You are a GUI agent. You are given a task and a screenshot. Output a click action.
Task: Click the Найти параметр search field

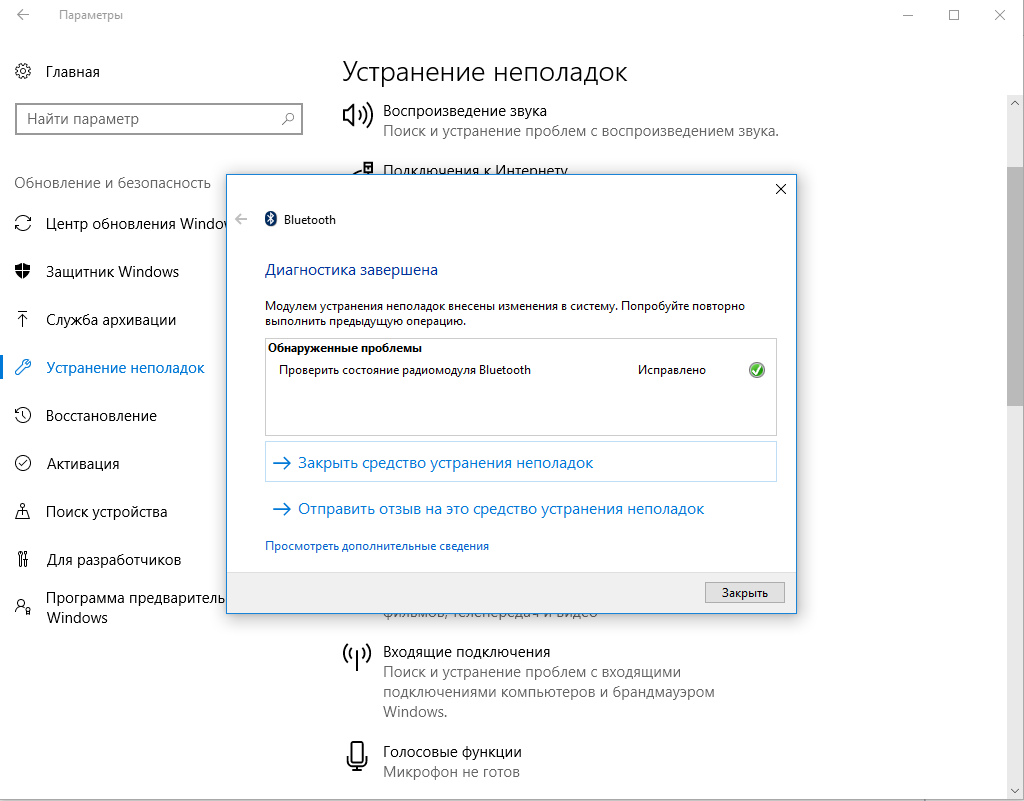(x=159, y=119)
